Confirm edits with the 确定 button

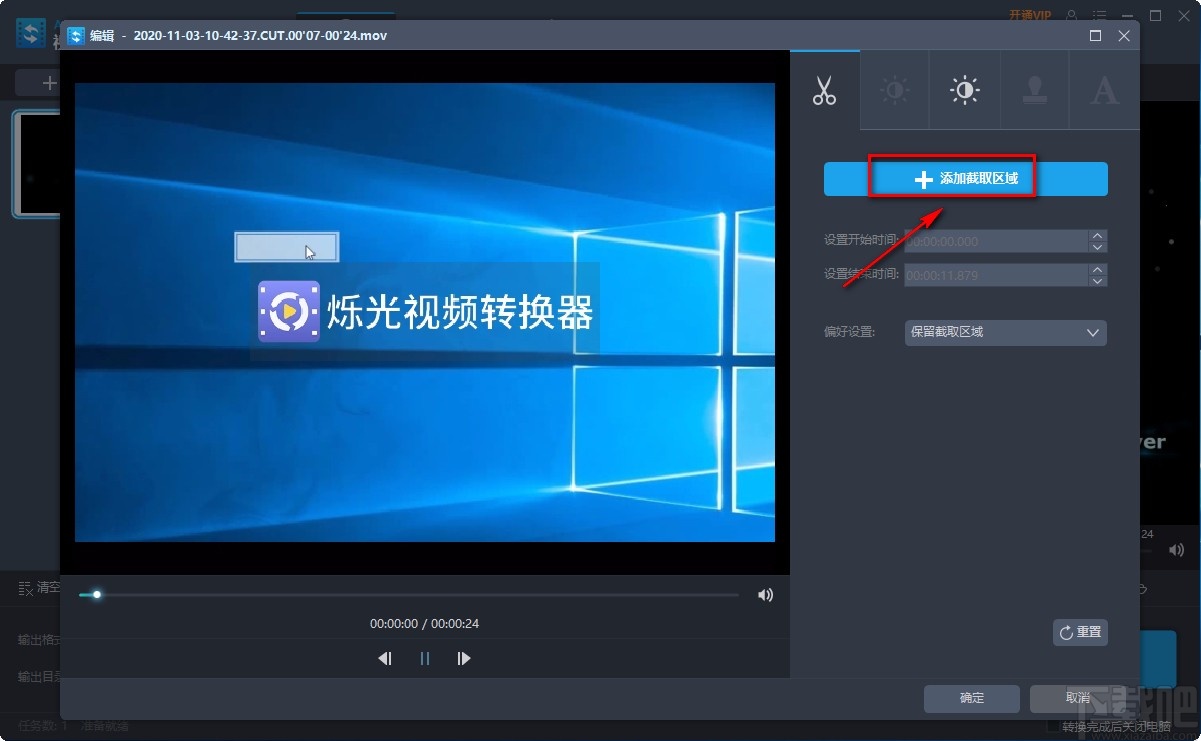[970, 698]
